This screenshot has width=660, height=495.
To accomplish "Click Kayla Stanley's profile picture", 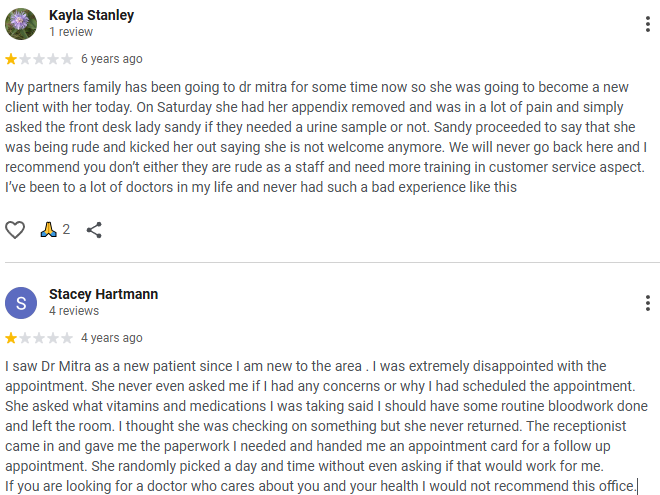I will tap(22, 23).
